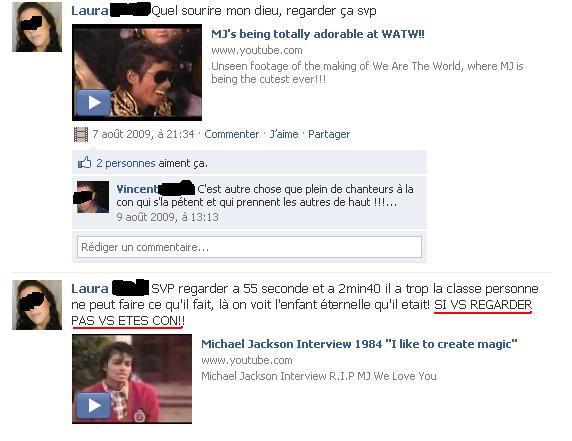Click the film strip video icon
The width and height of the screenshot is (572, 441).
[x=81, y=134]
